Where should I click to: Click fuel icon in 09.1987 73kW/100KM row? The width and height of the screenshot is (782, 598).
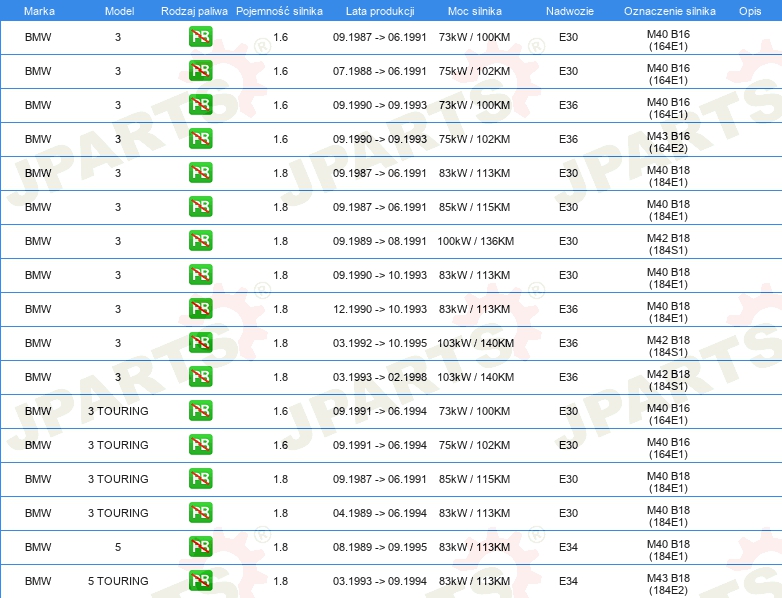(200, 37)
